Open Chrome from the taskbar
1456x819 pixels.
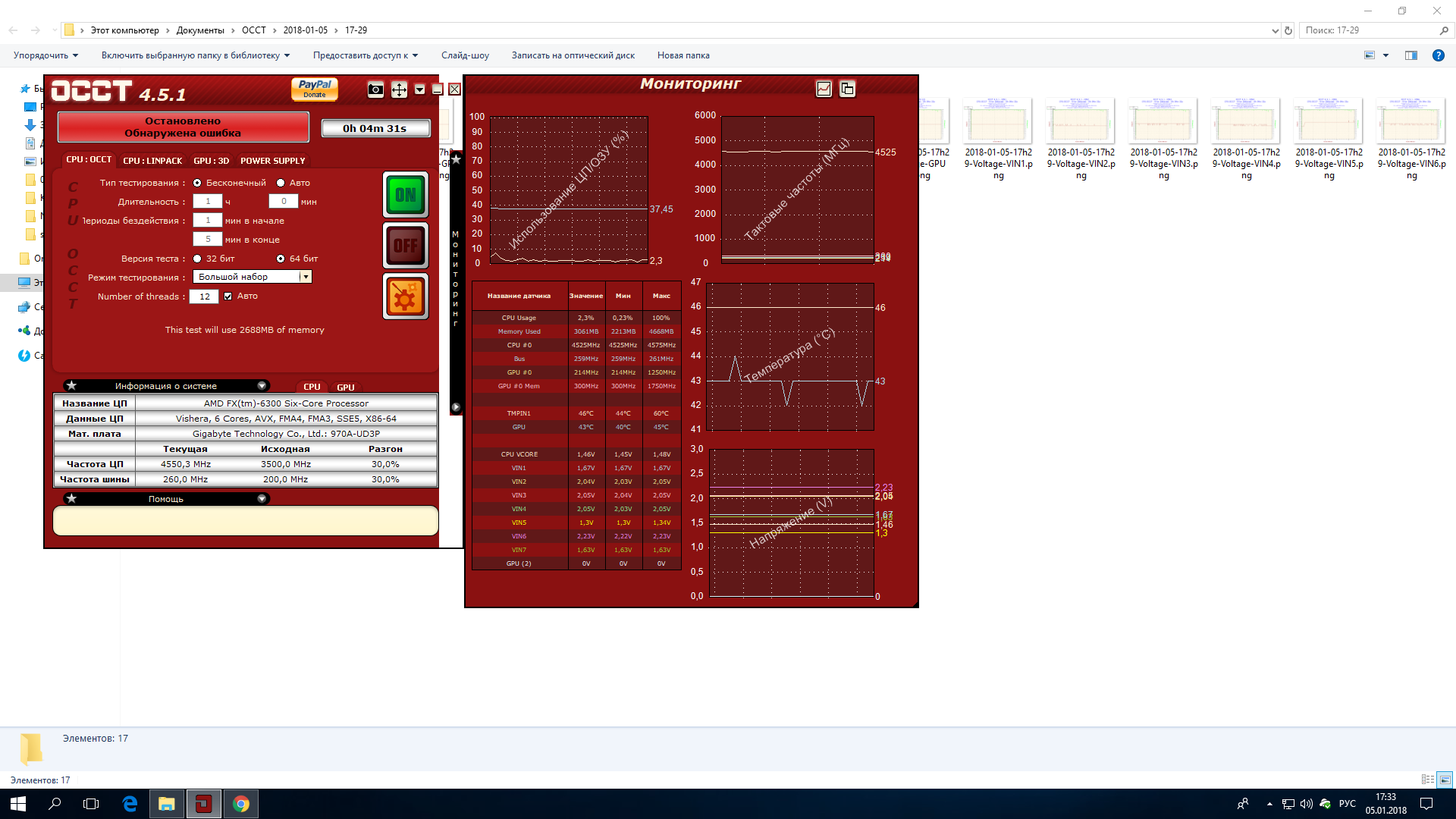point(241,804)
